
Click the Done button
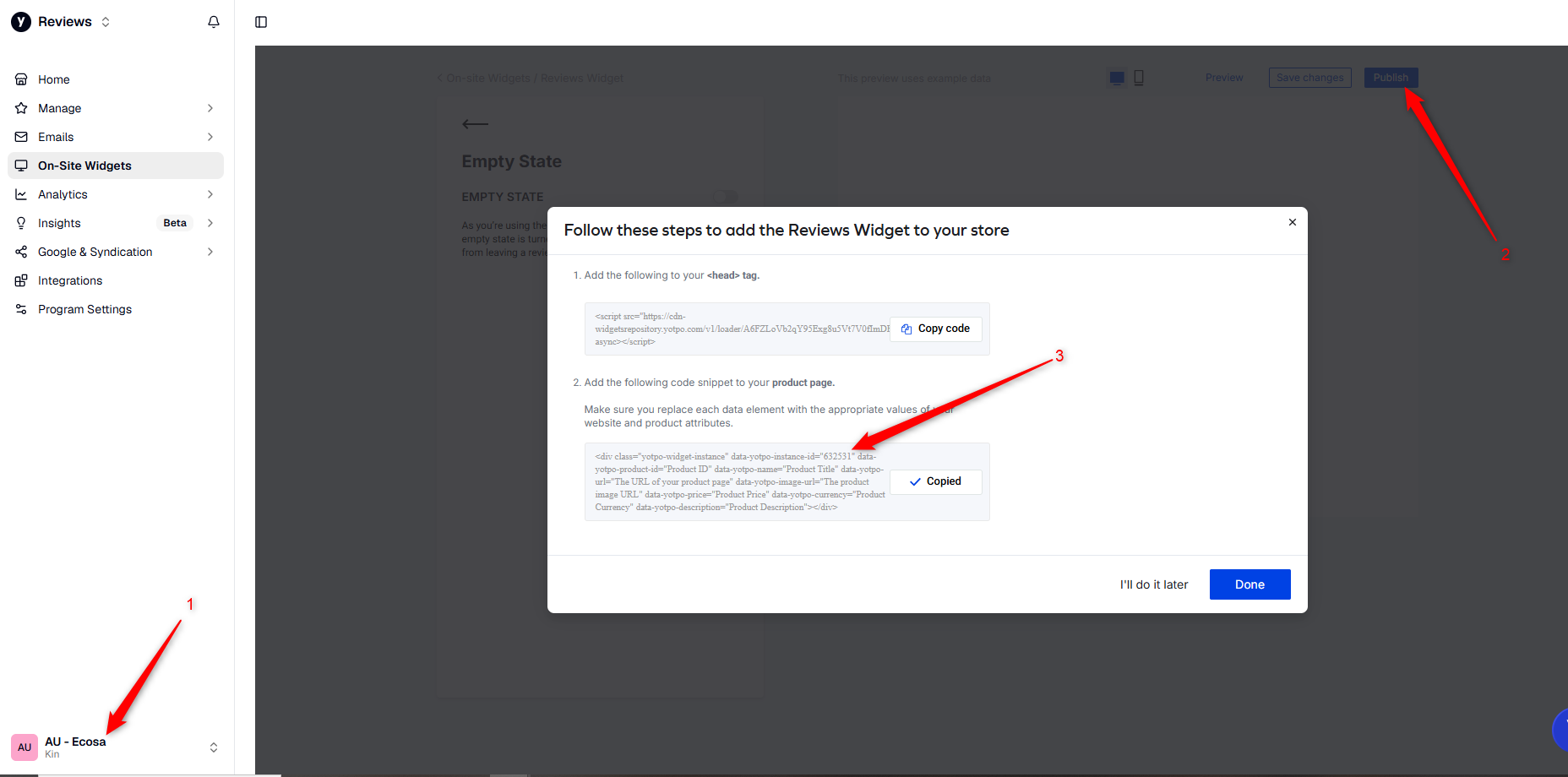coord(1250,584)
